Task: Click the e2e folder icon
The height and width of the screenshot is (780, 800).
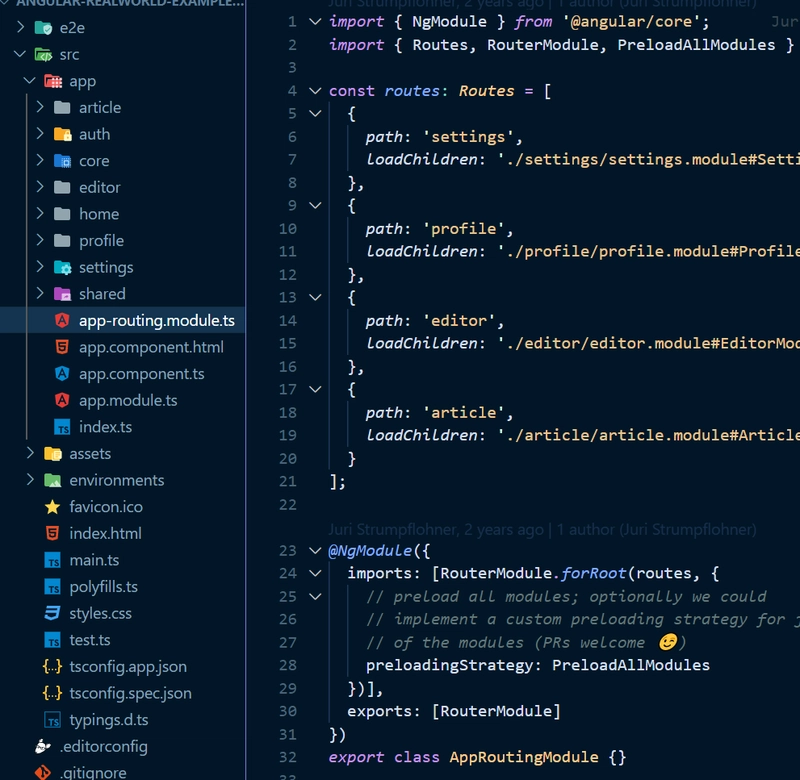Action: pos(43,28)
